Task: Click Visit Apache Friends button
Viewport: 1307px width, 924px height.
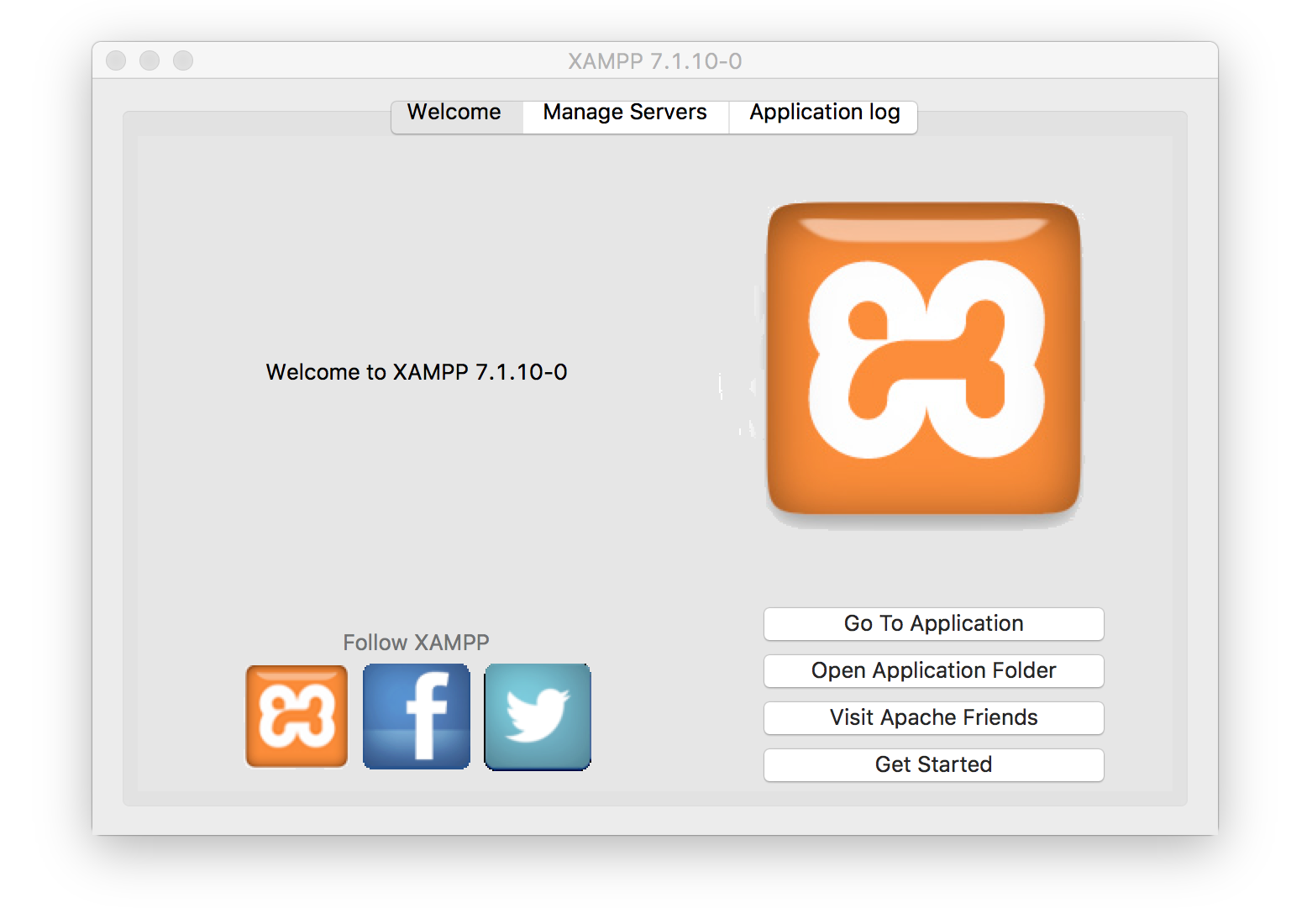Action: tap(934, 718)
